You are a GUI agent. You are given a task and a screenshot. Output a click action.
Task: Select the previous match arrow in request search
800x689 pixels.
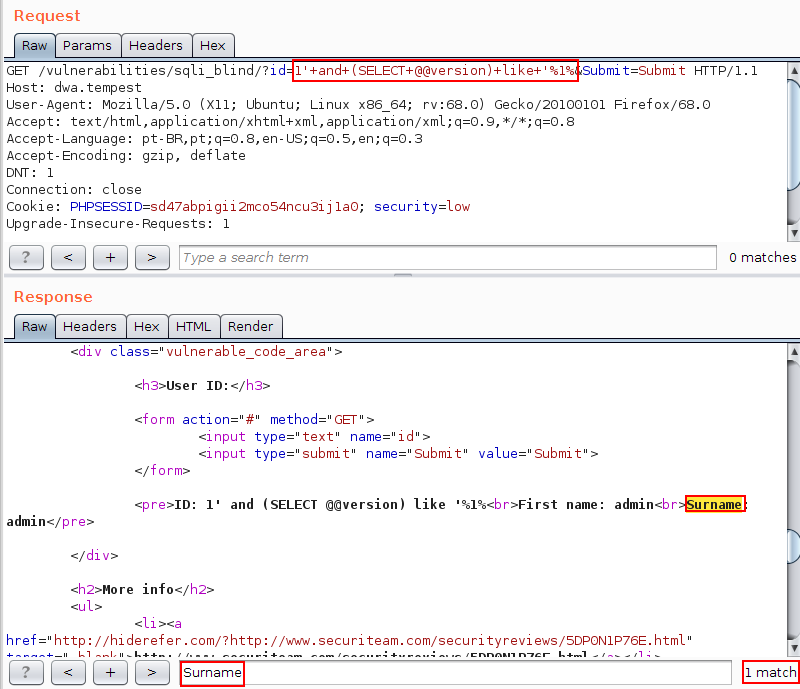[68, 257]
